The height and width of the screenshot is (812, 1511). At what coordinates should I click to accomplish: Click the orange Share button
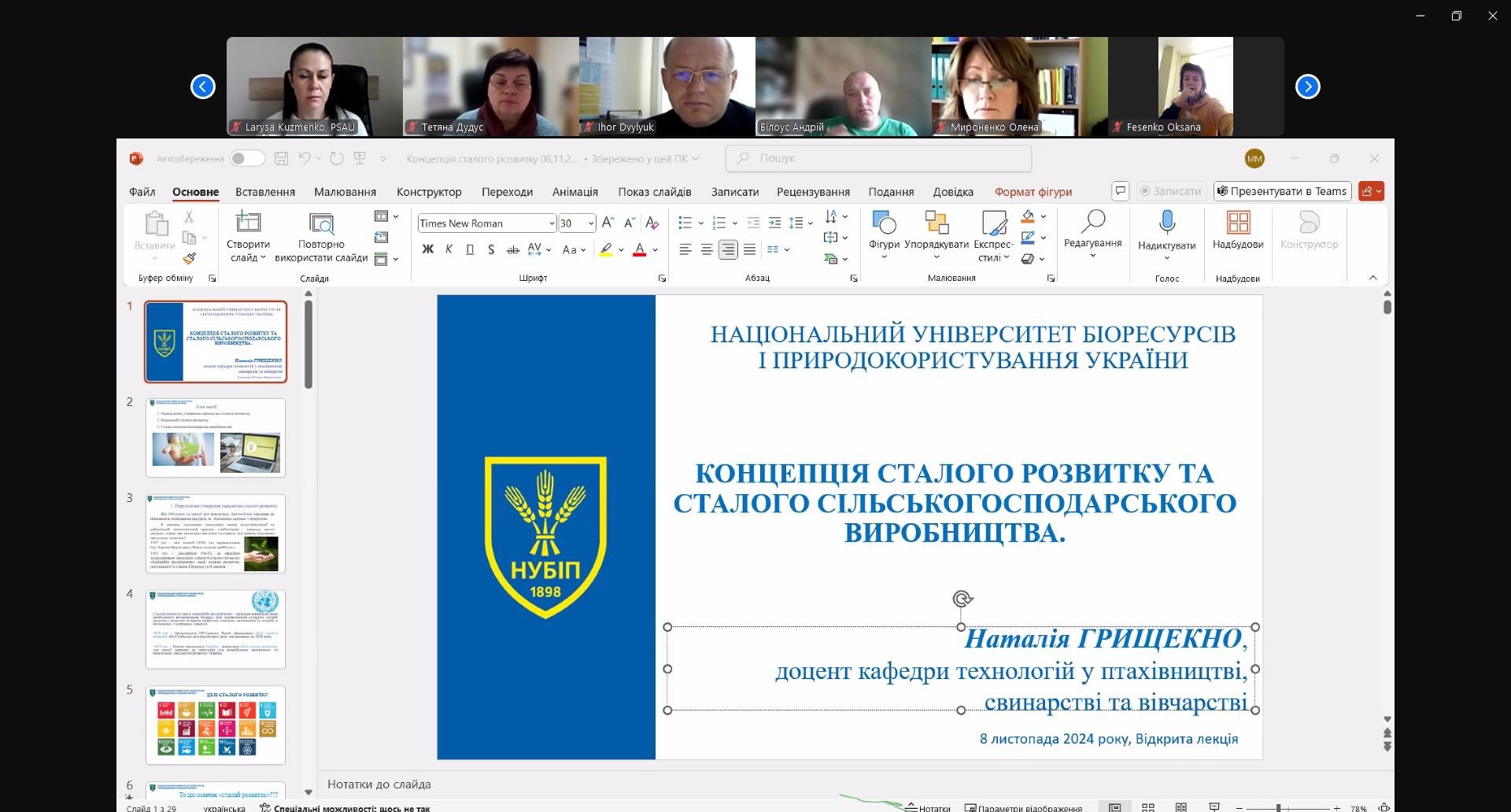(x=1371, y=190)
